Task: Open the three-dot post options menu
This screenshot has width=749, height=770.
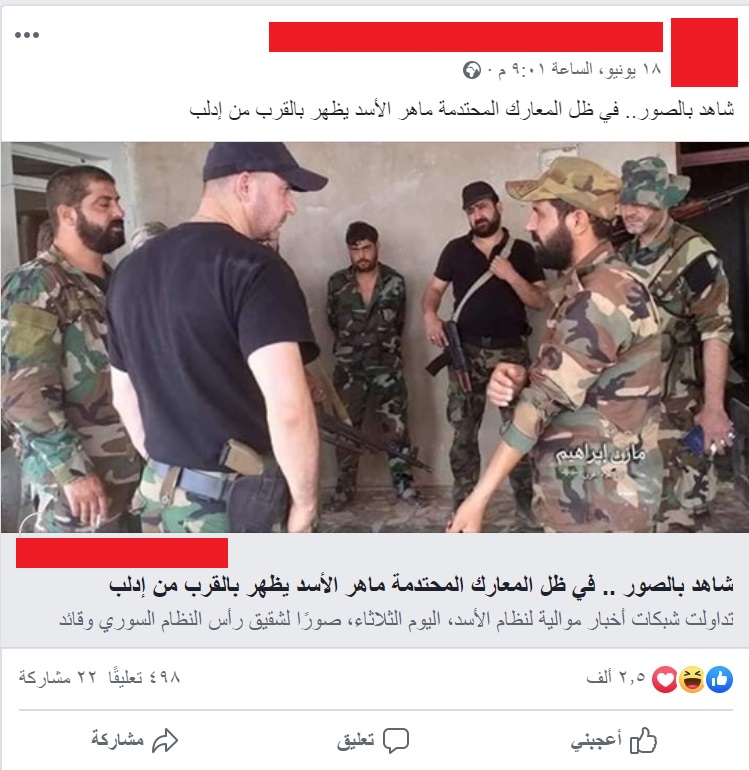Action: pyautogui.click(x=27, y=35)
